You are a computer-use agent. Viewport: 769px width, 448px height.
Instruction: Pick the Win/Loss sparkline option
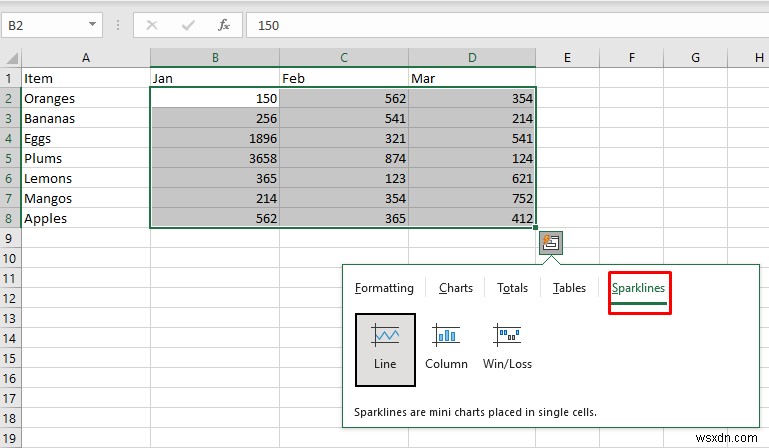pos(507,347)
